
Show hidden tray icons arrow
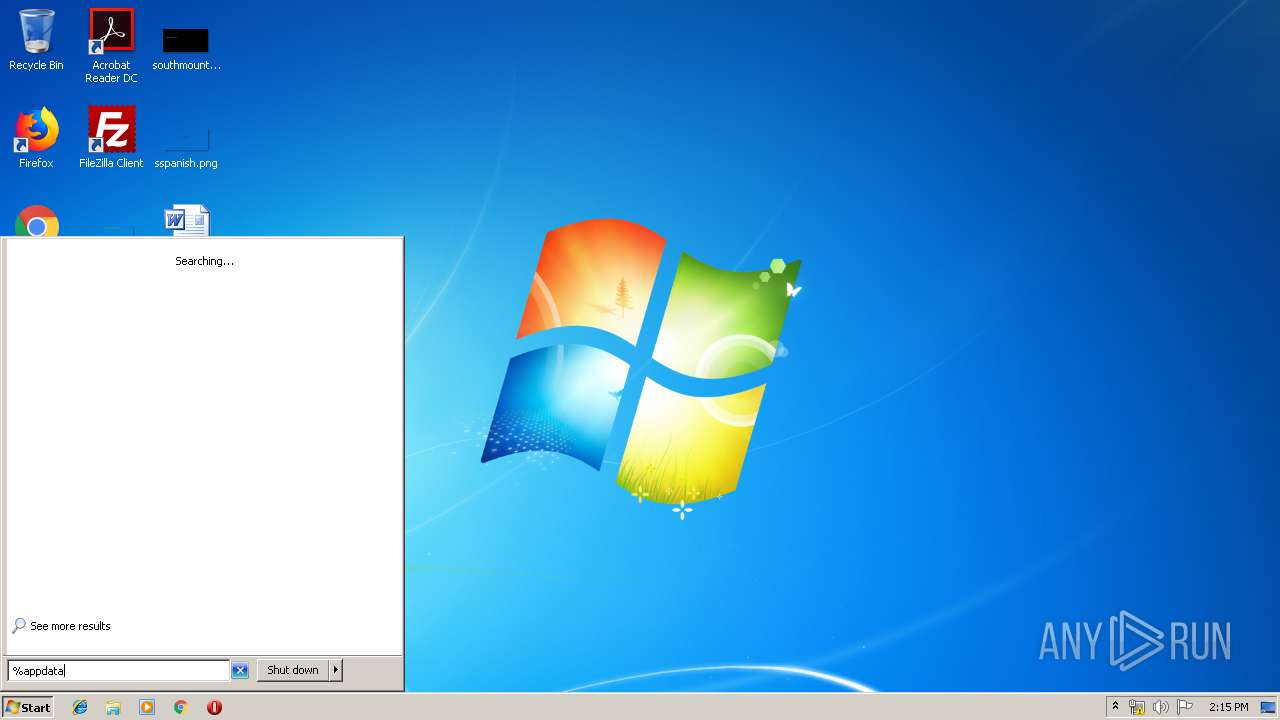point(1115,707)
